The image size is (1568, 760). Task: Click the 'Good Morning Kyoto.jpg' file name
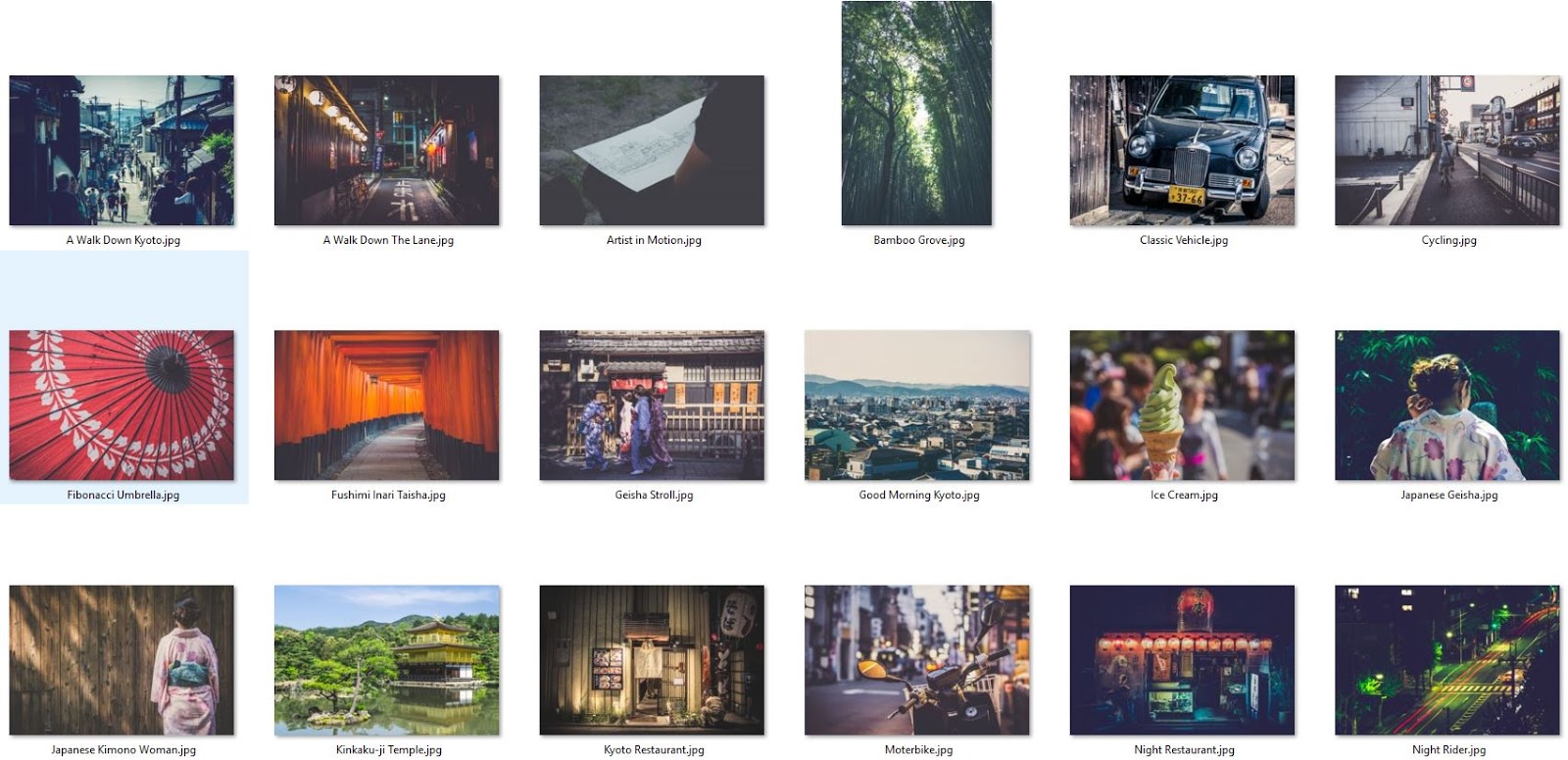click(919, 495)
